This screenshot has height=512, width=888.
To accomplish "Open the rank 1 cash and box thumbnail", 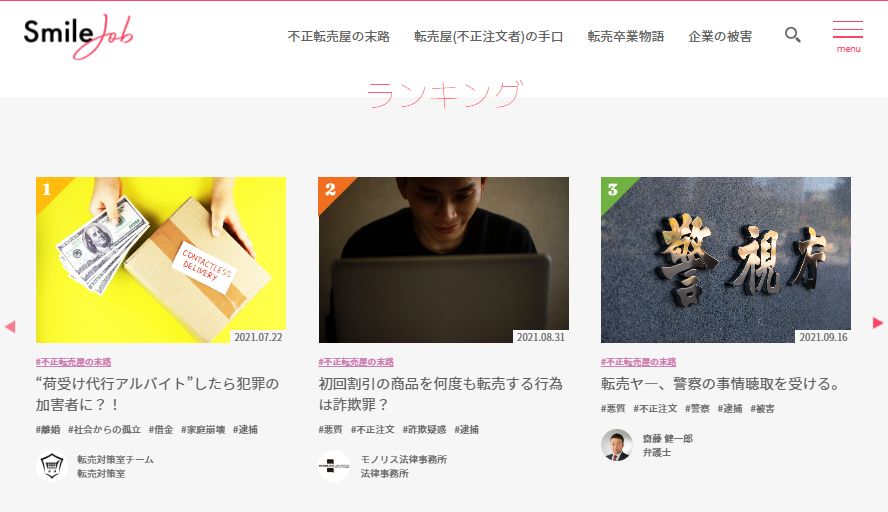I will tap(161, 260).
